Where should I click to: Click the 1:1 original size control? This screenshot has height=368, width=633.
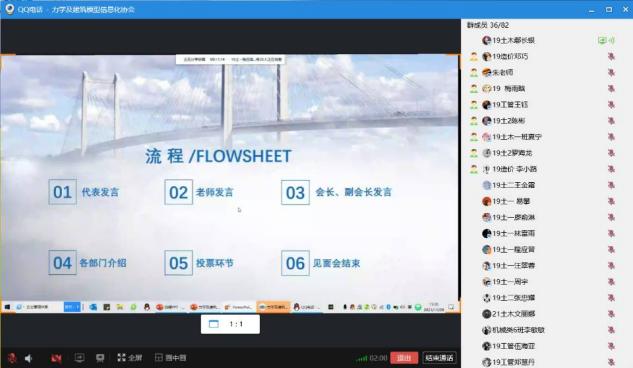(236, 324)
